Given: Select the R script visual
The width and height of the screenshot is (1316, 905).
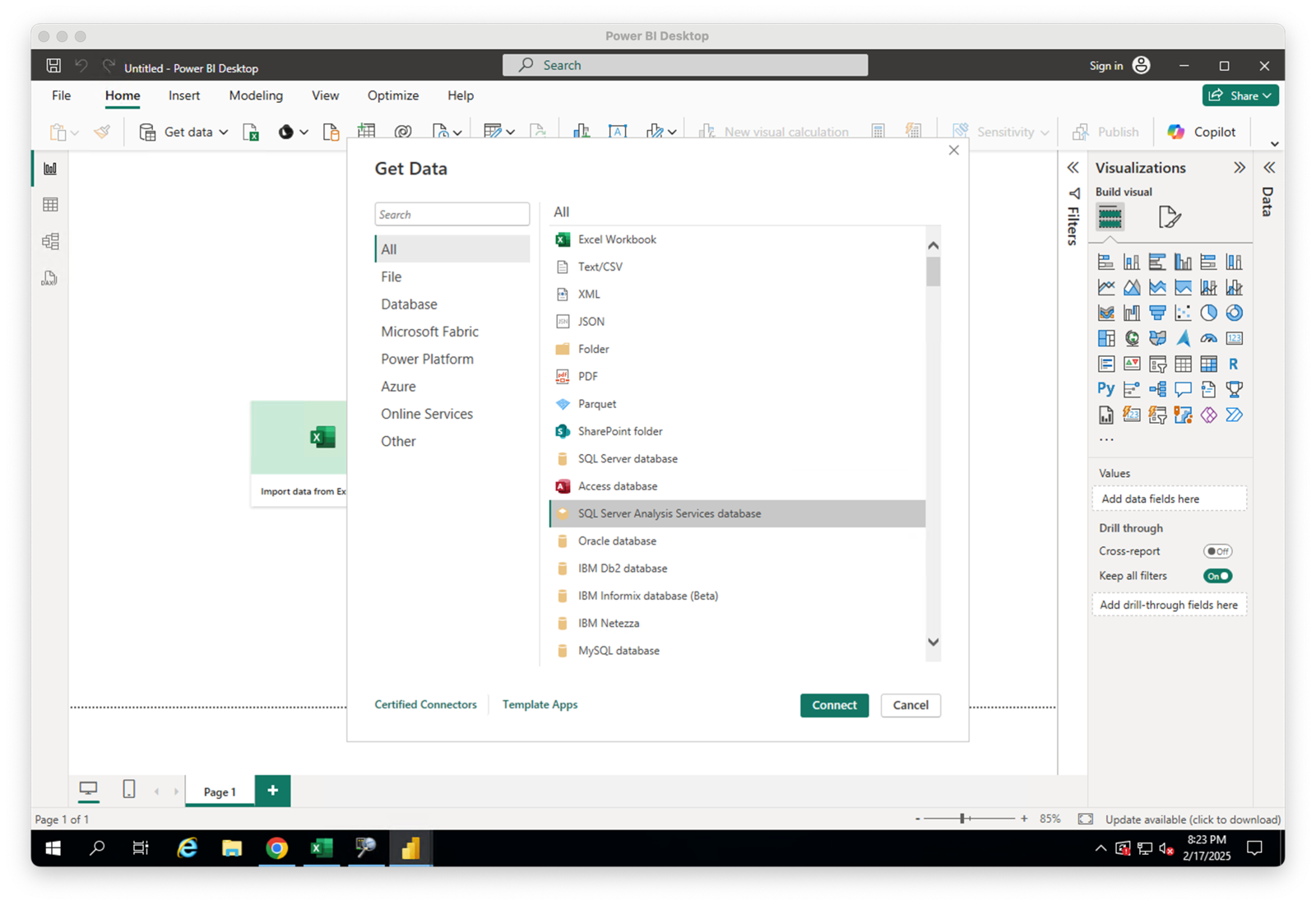Looking at the screenshot, I should pos(1234,364).
